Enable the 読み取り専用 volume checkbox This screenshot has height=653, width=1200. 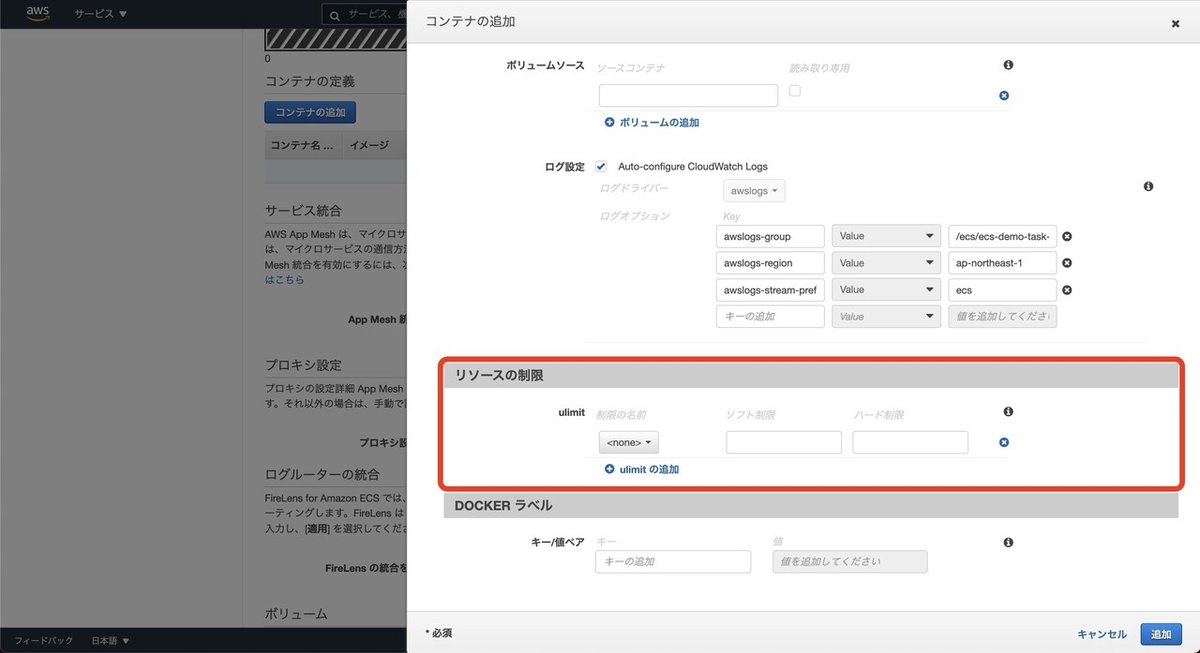(x=794, y=89)
